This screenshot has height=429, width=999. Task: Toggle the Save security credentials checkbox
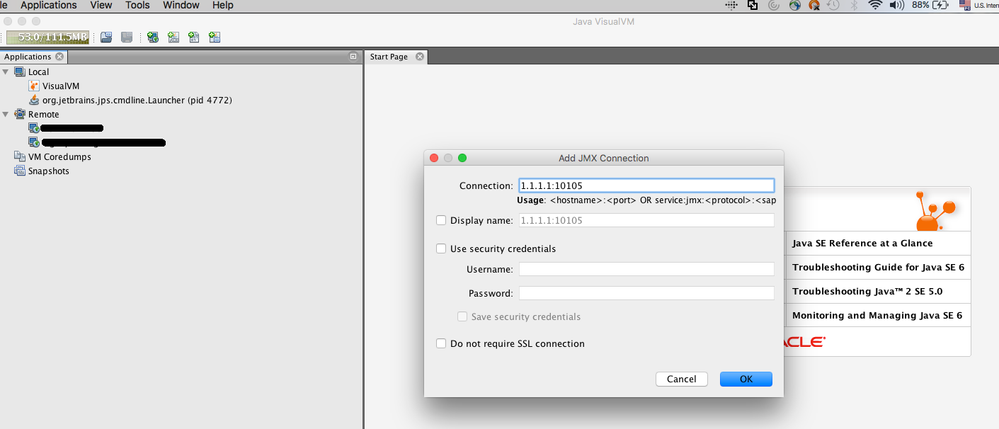(463, 317)
